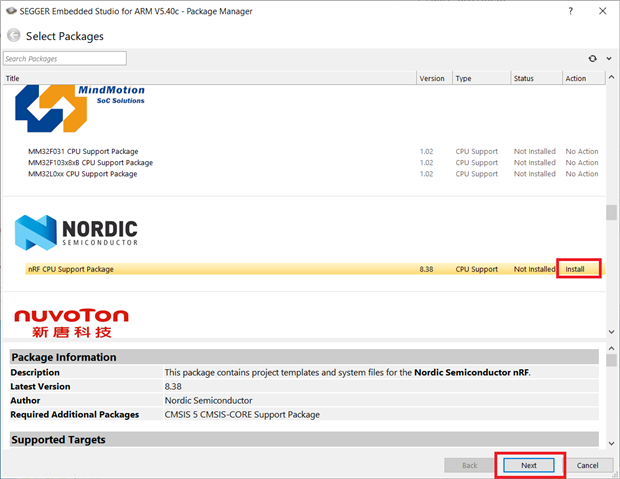Click the package list scroll up arrow
The width and height of the screenshot is (620, 479).
coord(611,77)
